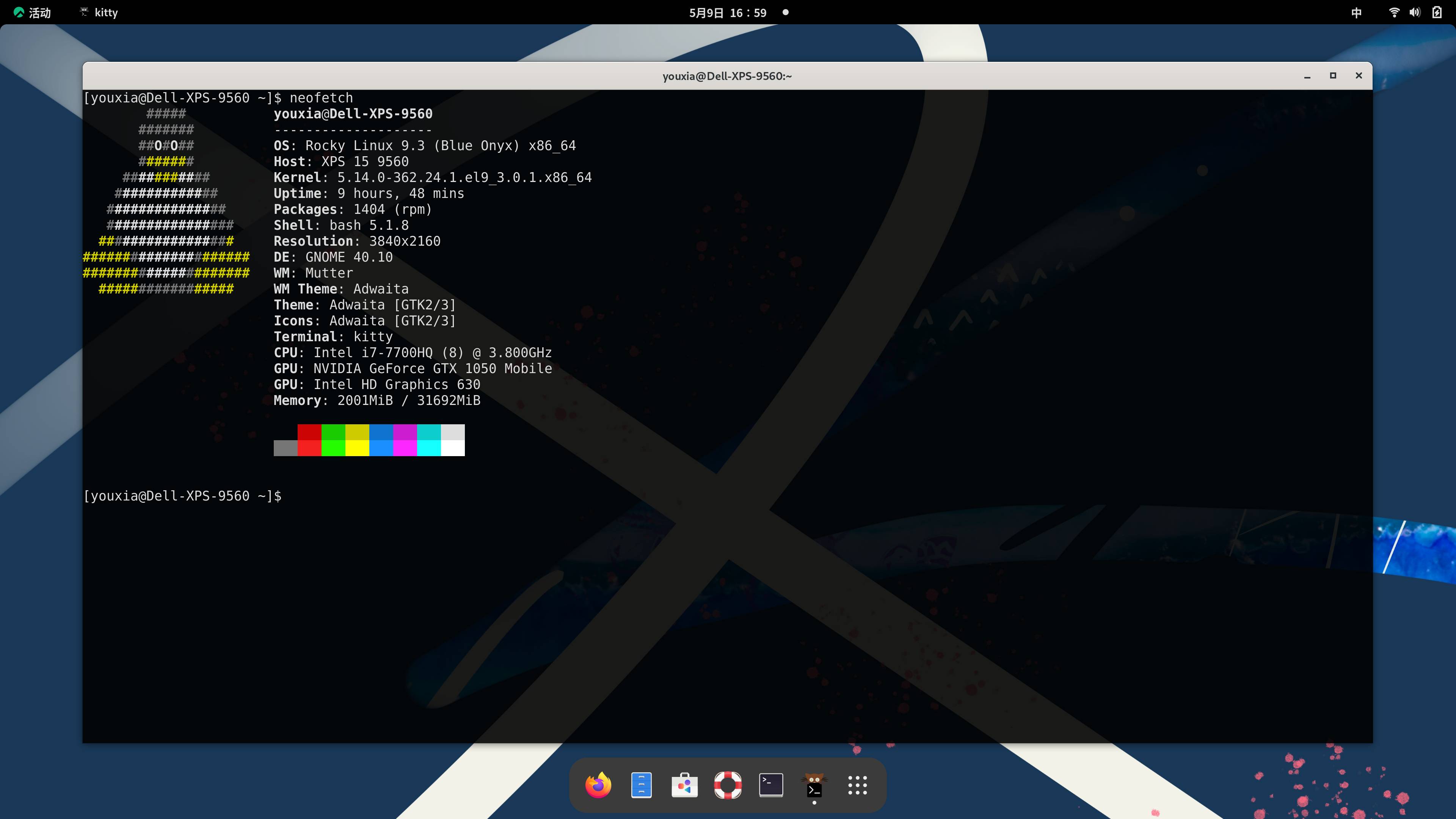Screen dimensions: 1456x819
Task: Click the battery status icon
Action: 1437,13
